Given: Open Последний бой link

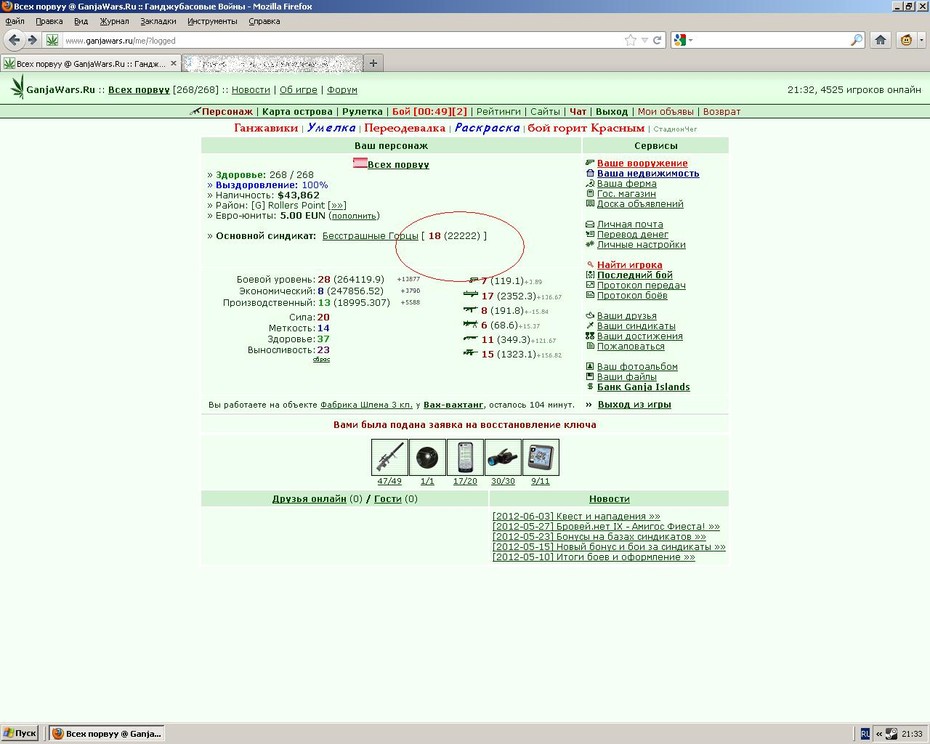Looking at the screenshot, I should (635, 275).
